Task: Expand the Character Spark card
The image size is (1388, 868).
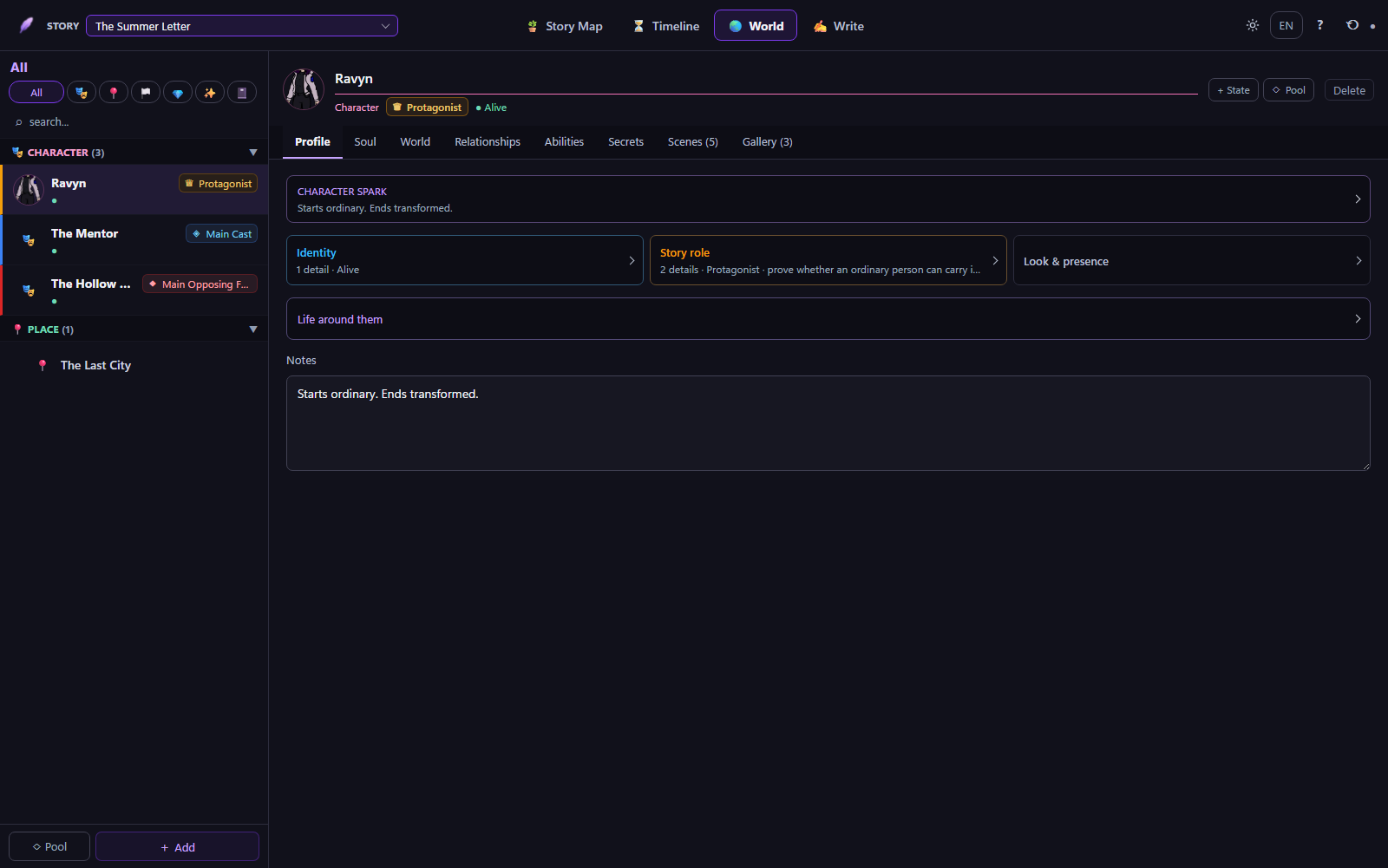Action: pyautogui.click(x=828, y=199)
